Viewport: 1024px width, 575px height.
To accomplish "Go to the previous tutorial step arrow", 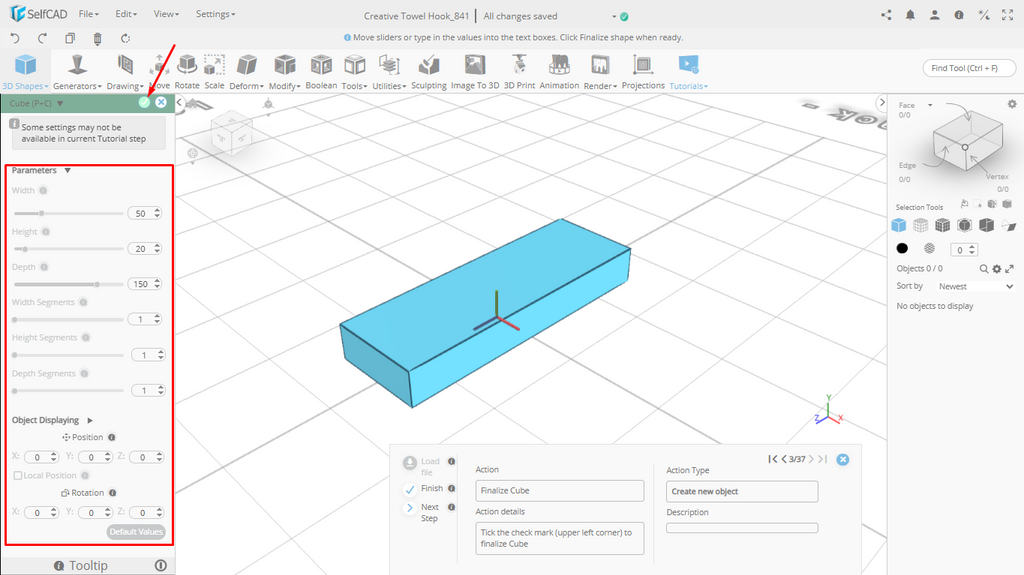I will pyautogui.click(x=784, y=459).
